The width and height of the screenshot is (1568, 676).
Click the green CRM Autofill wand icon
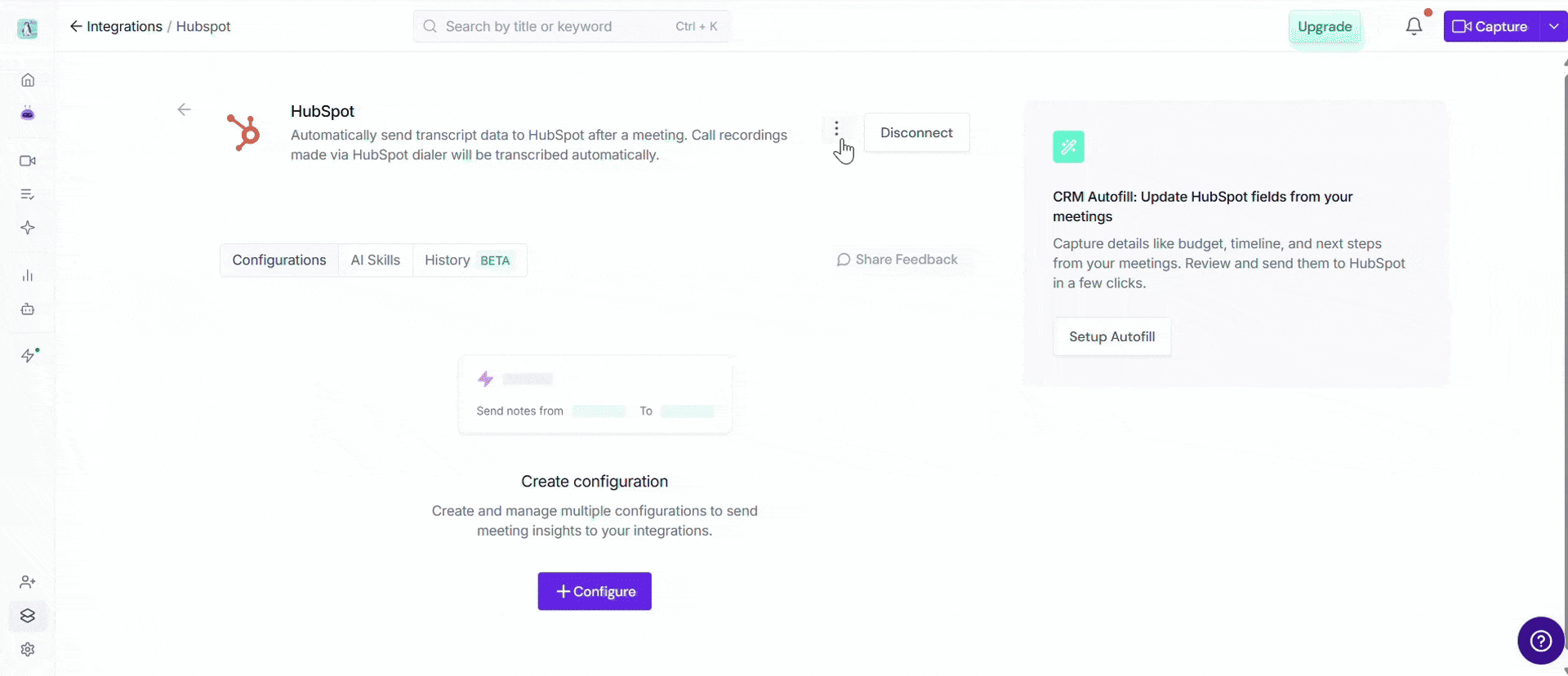(x=1068, y=147)
